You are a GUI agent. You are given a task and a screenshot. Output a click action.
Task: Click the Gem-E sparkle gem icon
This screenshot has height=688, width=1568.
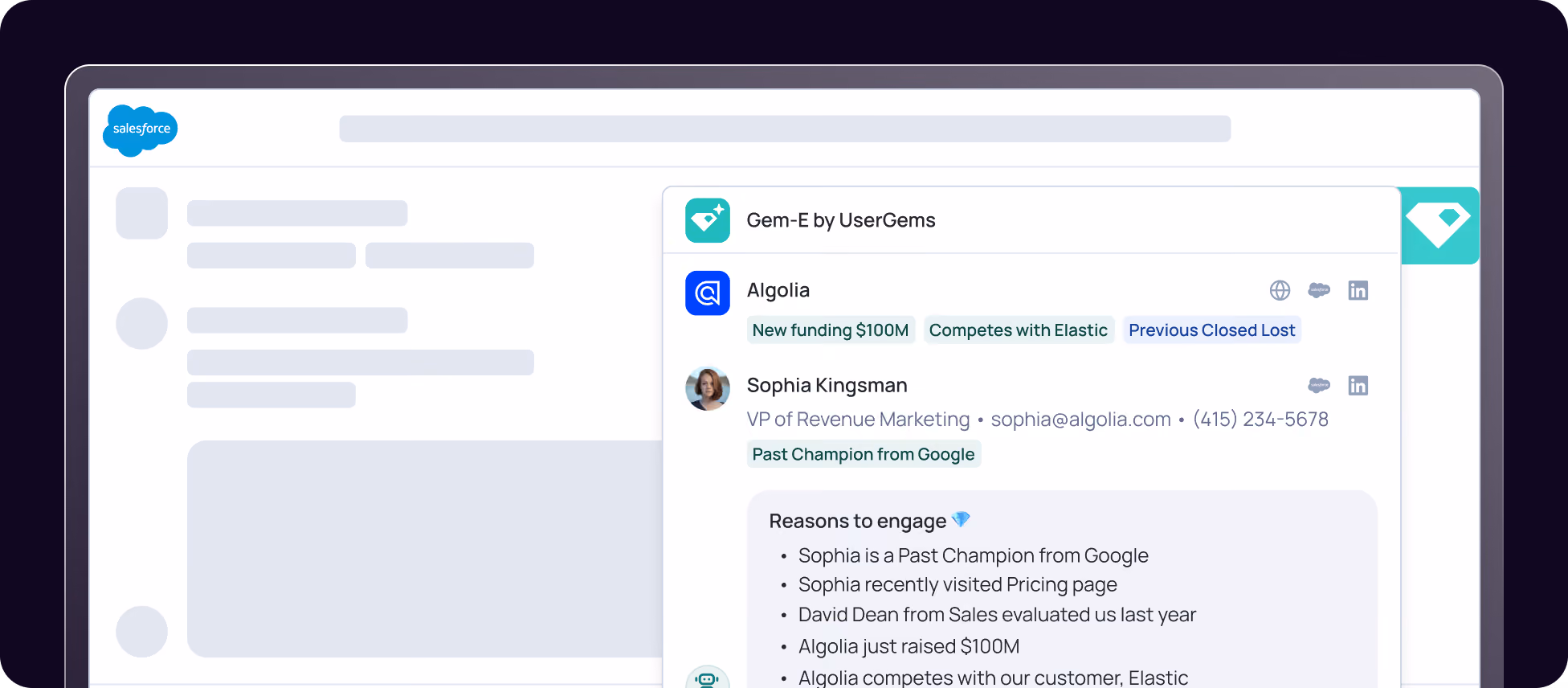(708, 220)
